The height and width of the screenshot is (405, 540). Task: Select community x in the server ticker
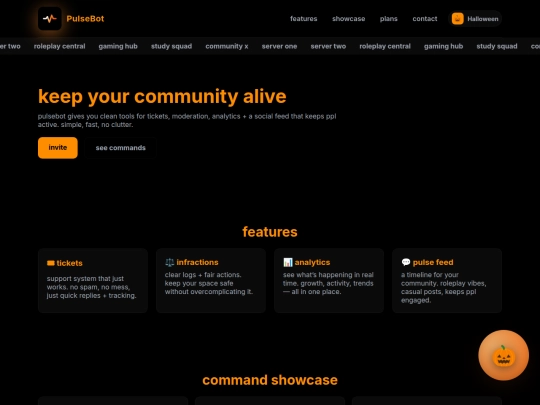[227, 46]
